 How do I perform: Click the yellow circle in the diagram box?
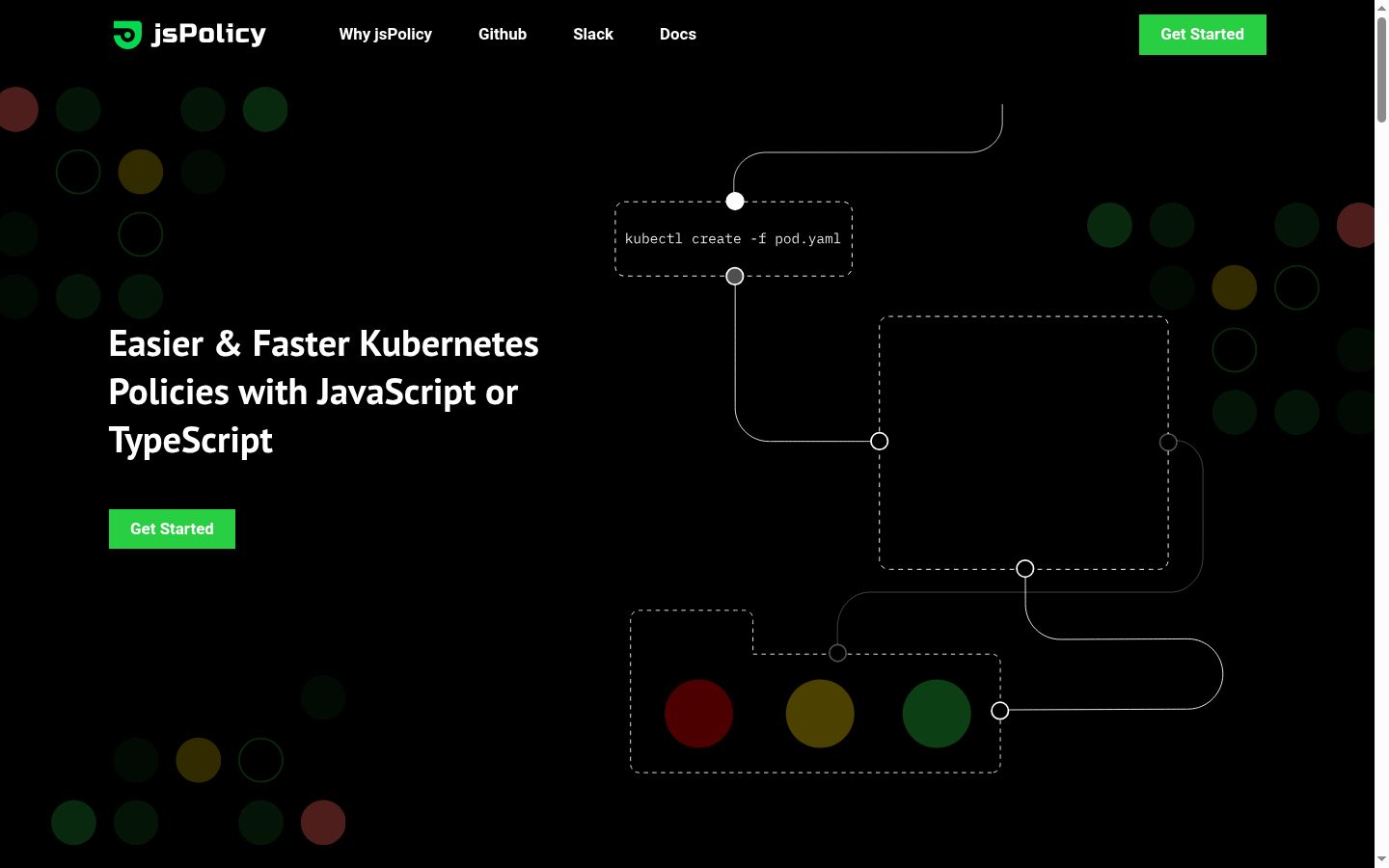click(820, 714)
